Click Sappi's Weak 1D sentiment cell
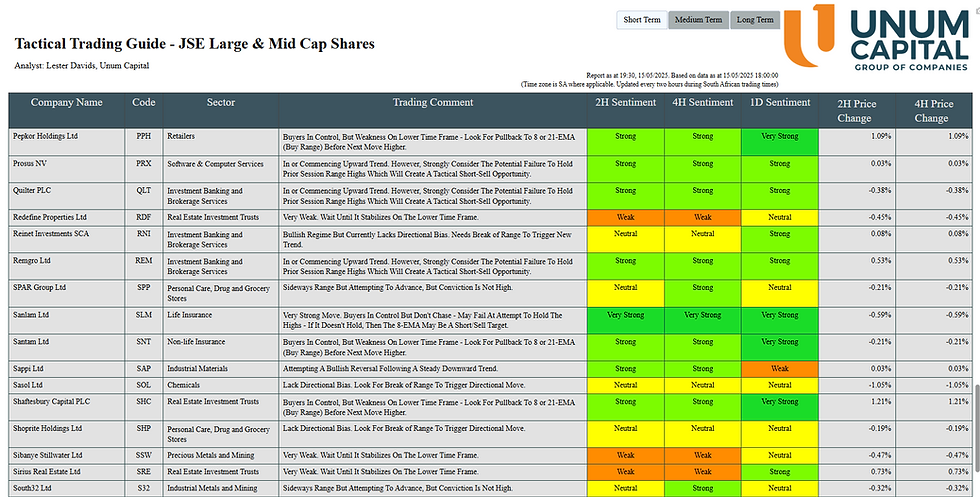Image resolution: width=980 pixels, height=497 pixels. click(779, 369)
